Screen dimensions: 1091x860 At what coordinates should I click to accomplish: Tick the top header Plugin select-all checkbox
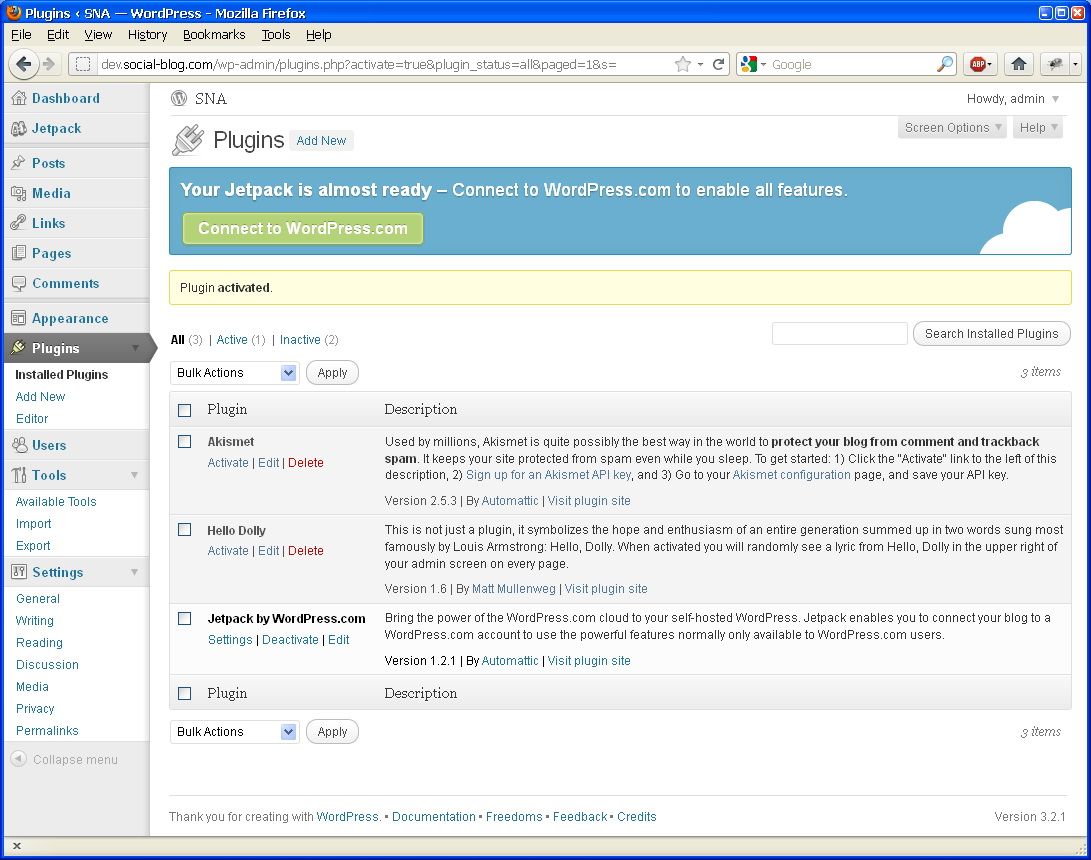pyautogui.click(x=184, y=410)
